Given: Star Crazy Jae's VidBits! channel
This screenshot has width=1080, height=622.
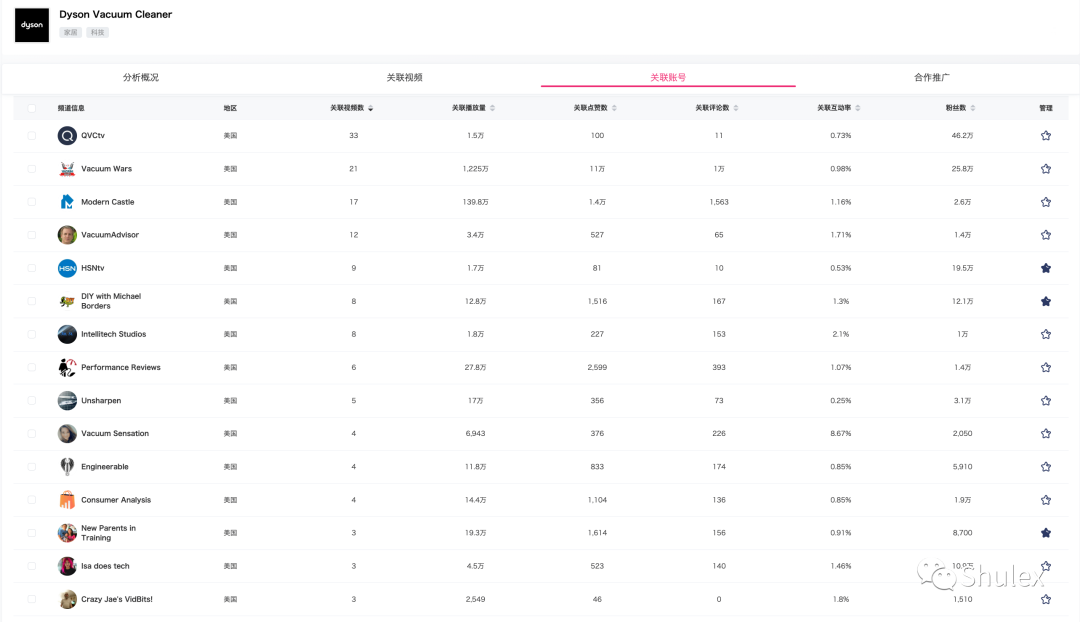Looking at the screenshot, I should (1046, 599).
